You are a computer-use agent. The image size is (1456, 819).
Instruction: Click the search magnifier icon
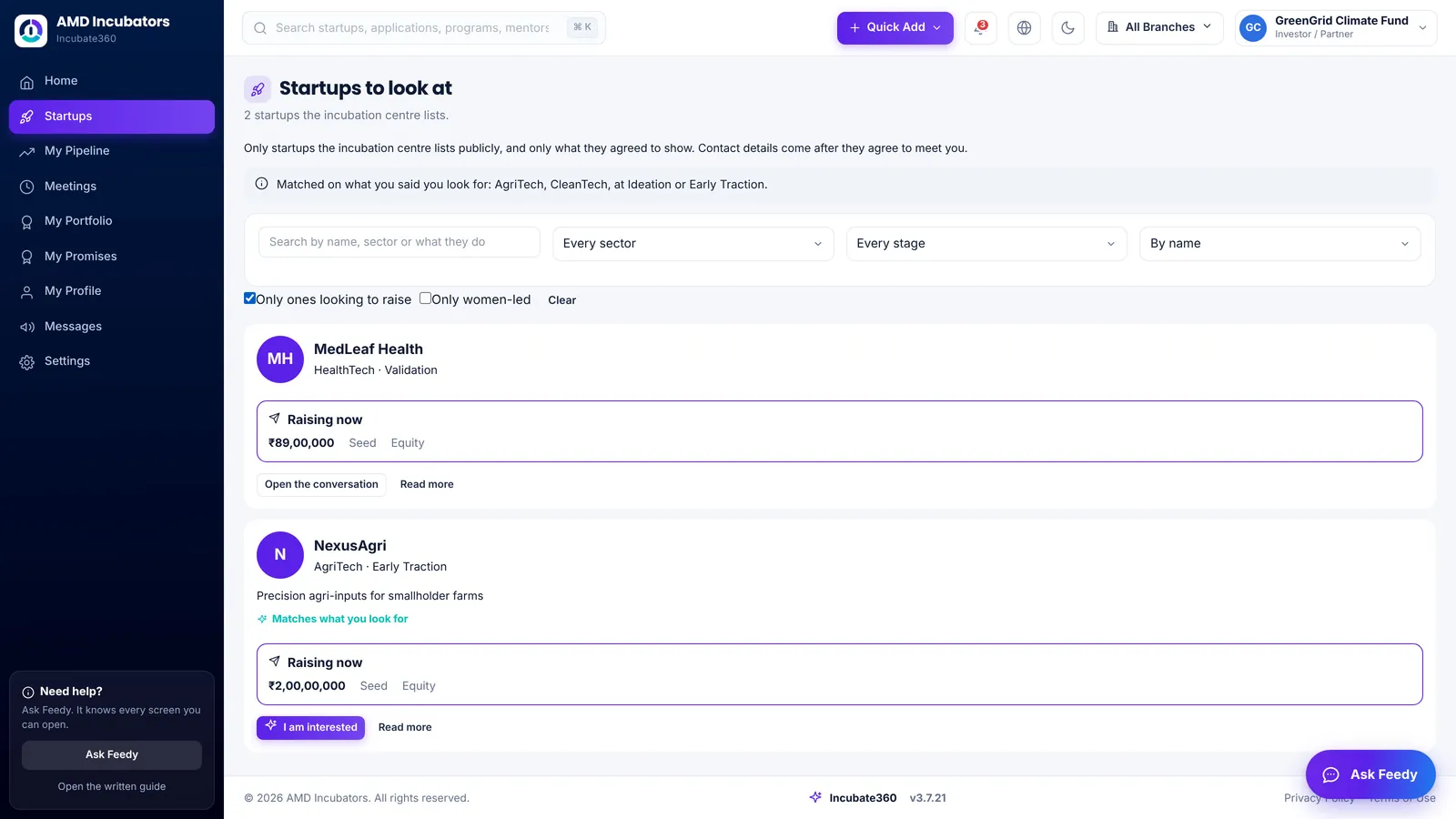click(260, 28)
